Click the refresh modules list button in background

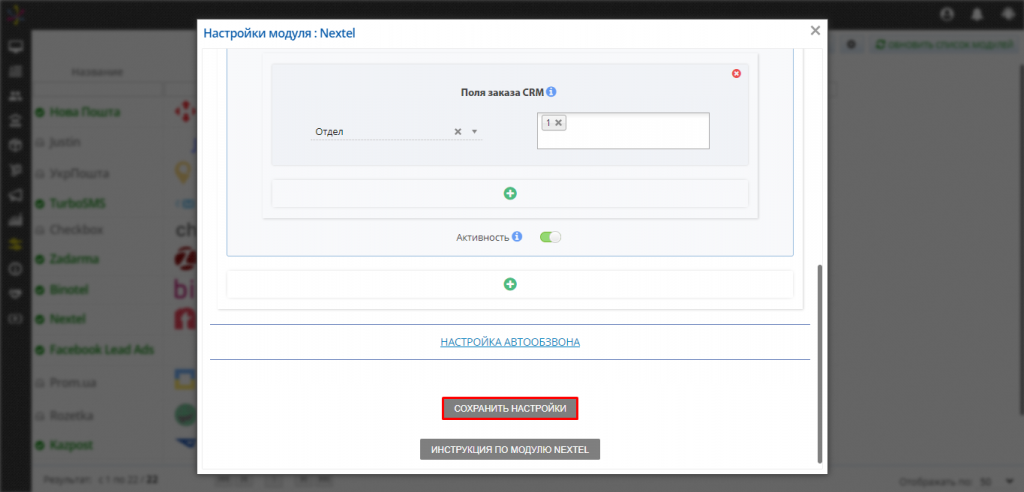point(944,44)
